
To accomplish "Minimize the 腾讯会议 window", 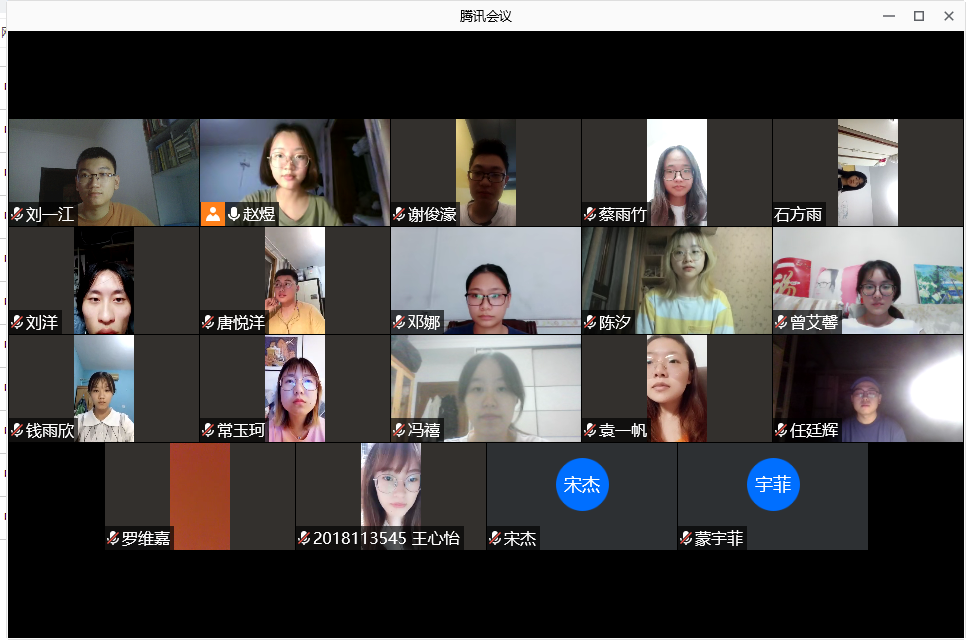I will (x=888, y=16).
